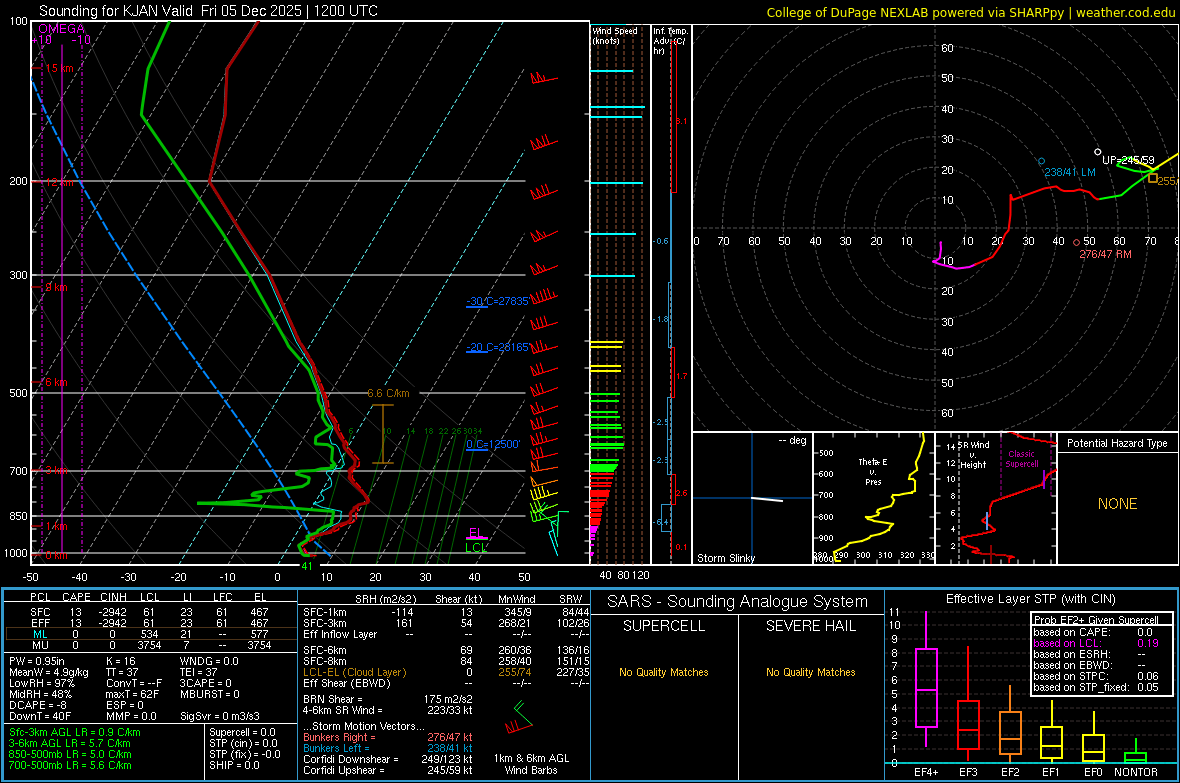Viewport: 1180px width, 783px height.
Task: Click the magenta 'based on LCL:' row
Action: click(x=1096, y=643)
